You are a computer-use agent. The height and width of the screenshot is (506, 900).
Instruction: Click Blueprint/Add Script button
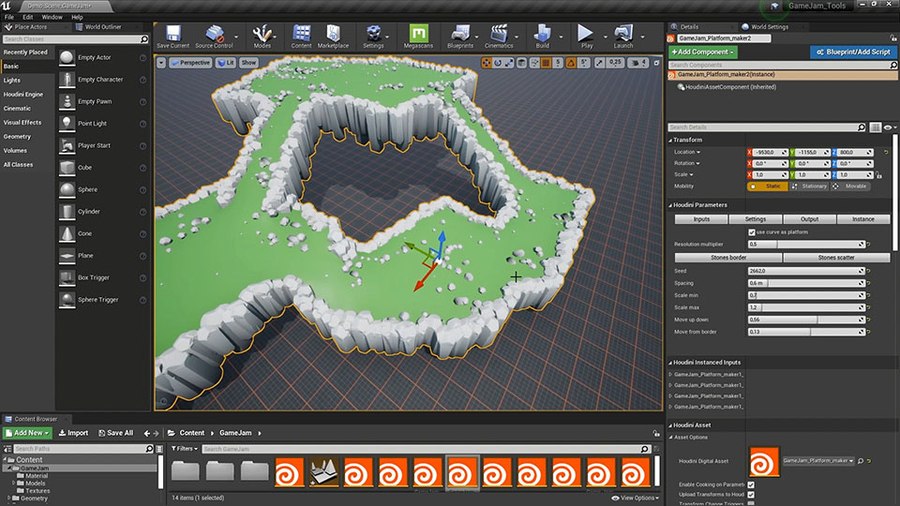point(853,52)
